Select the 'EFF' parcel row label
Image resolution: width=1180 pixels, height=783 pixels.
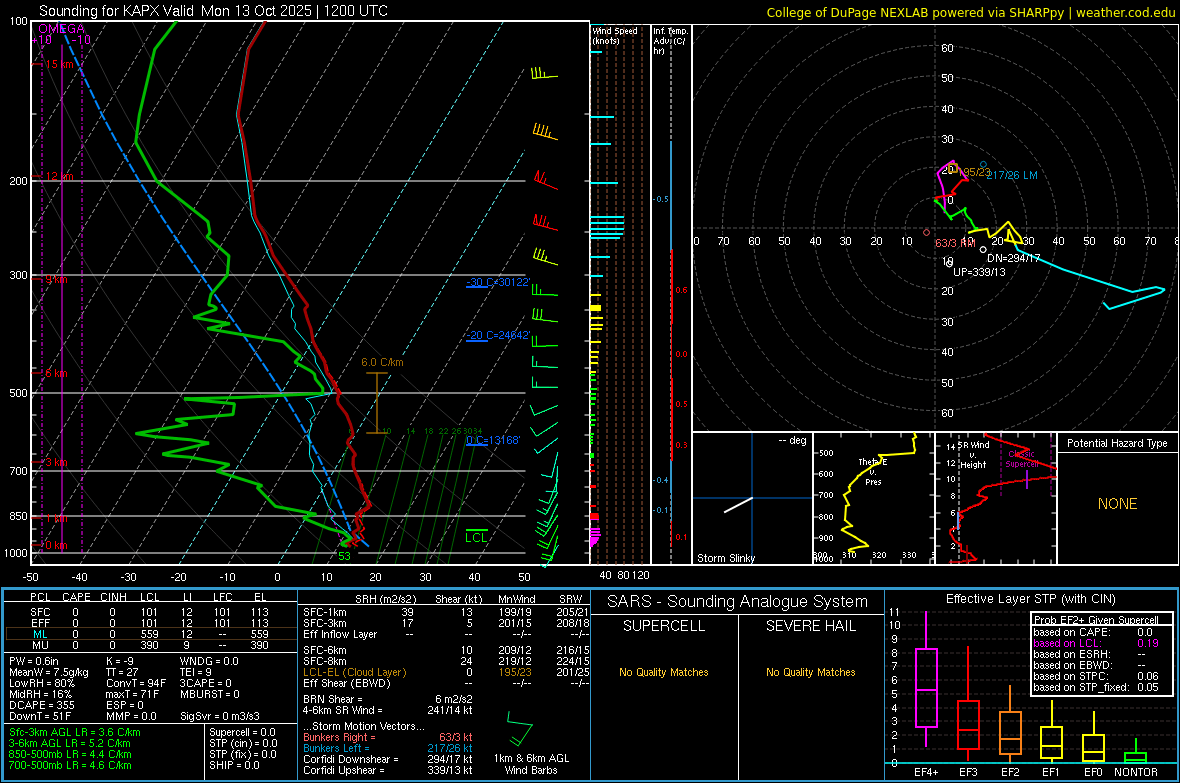pos(40,623)
